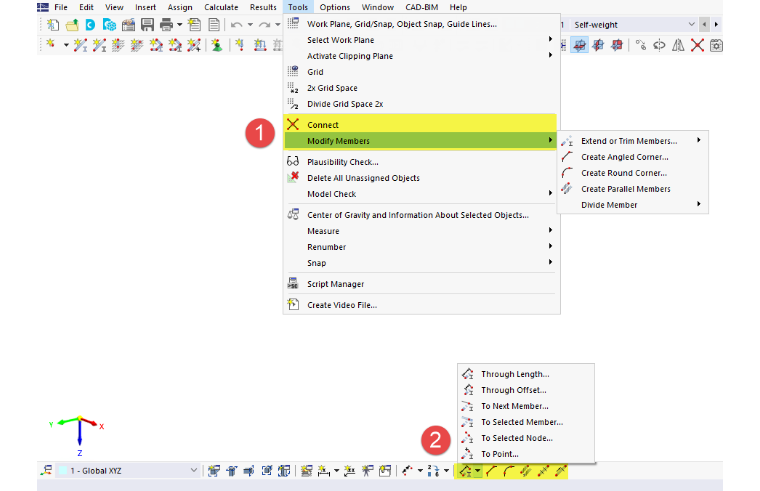Open the Edit menu

click(x=86, y=7)
